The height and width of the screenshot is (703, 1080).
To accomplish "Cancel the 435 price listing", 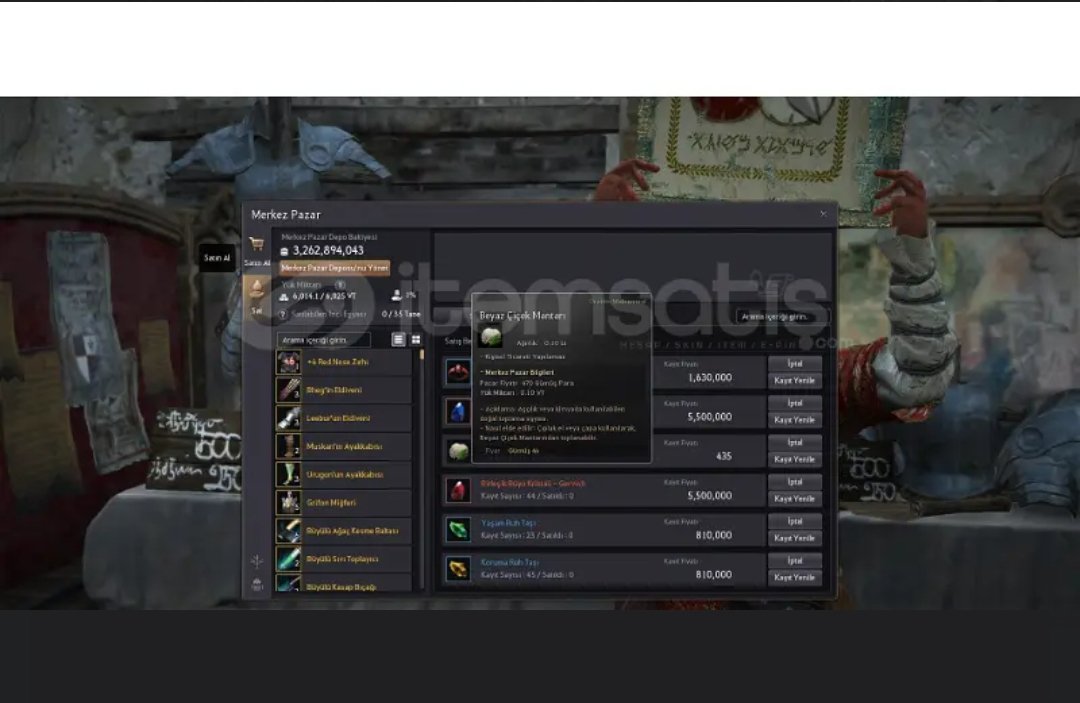I will pos(795,442).
